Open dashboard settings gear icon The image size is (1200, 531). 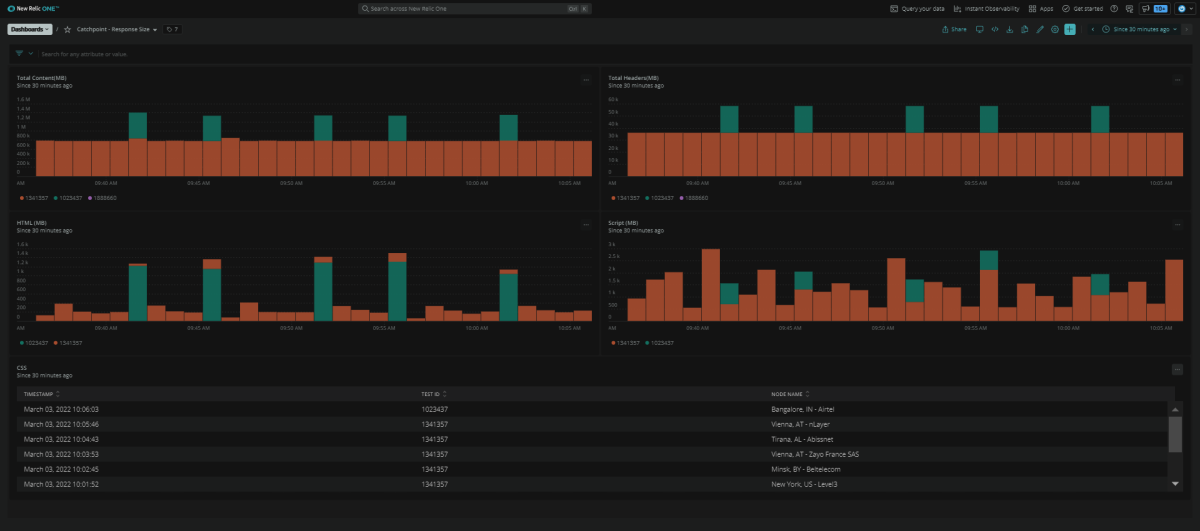[x=1055, y=29]
